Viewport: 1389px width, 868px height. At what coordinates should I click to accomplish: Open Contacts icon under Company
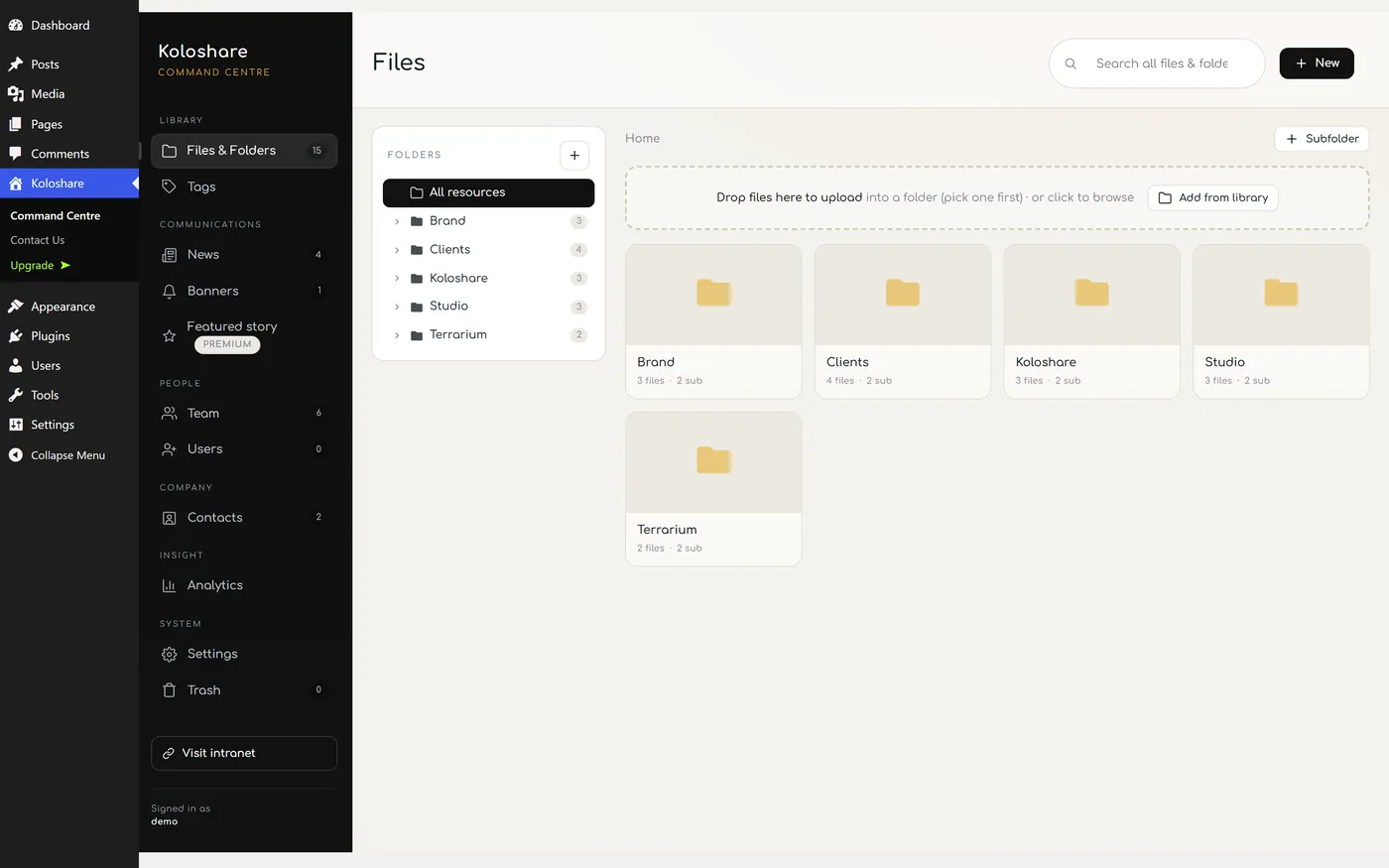tap(169, 518)
